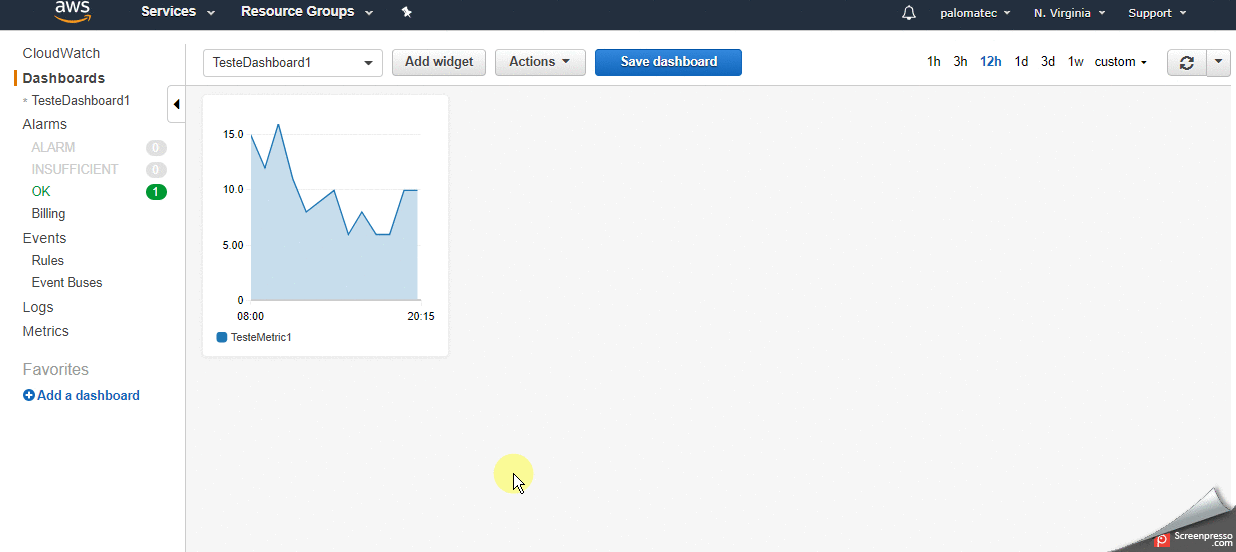Open Events in the sidebar
Viewport: 1236px width, 552px height.
click(x=44, y=239)
